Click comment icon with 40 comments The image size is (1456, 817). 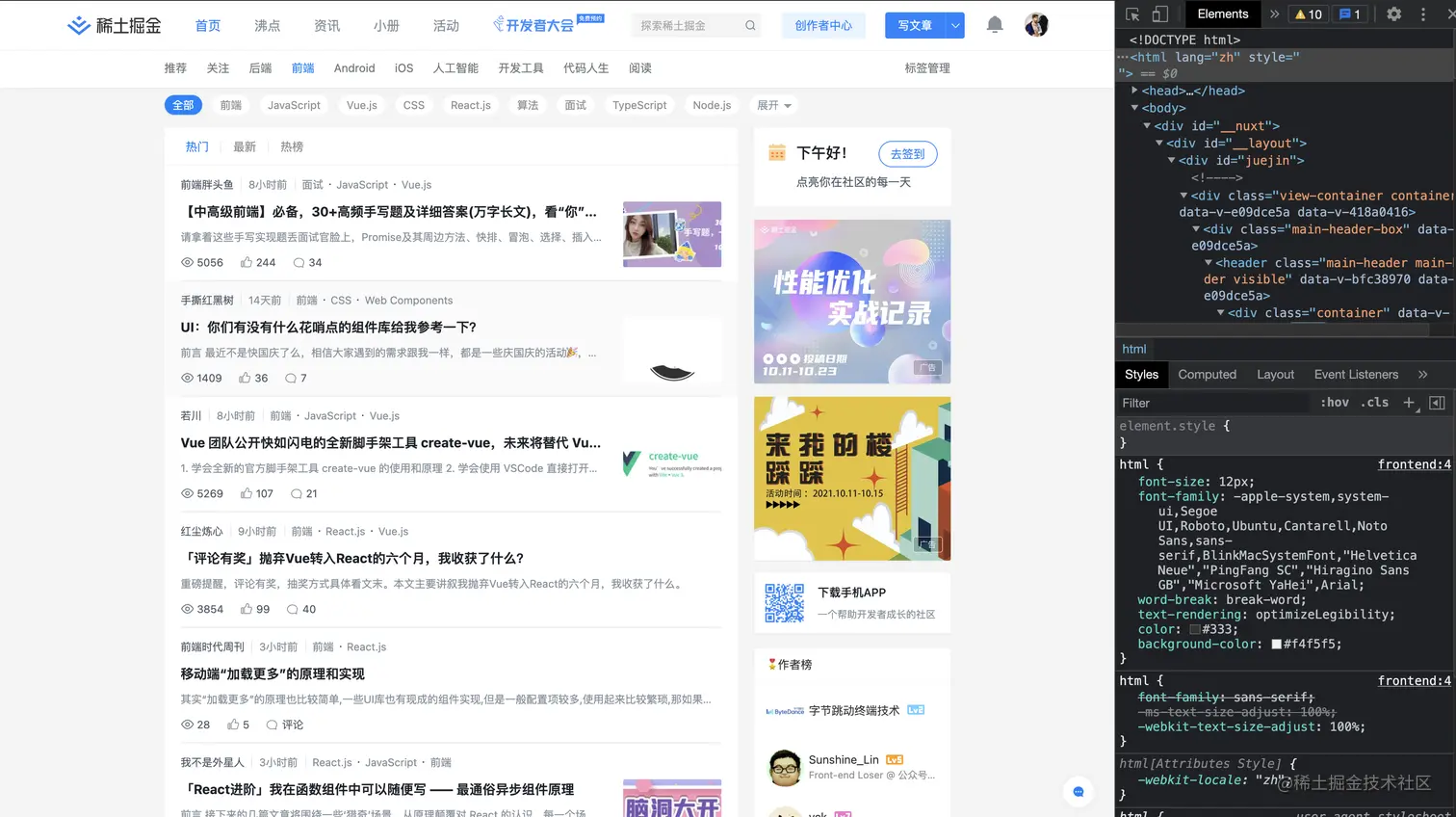(292, 609)
